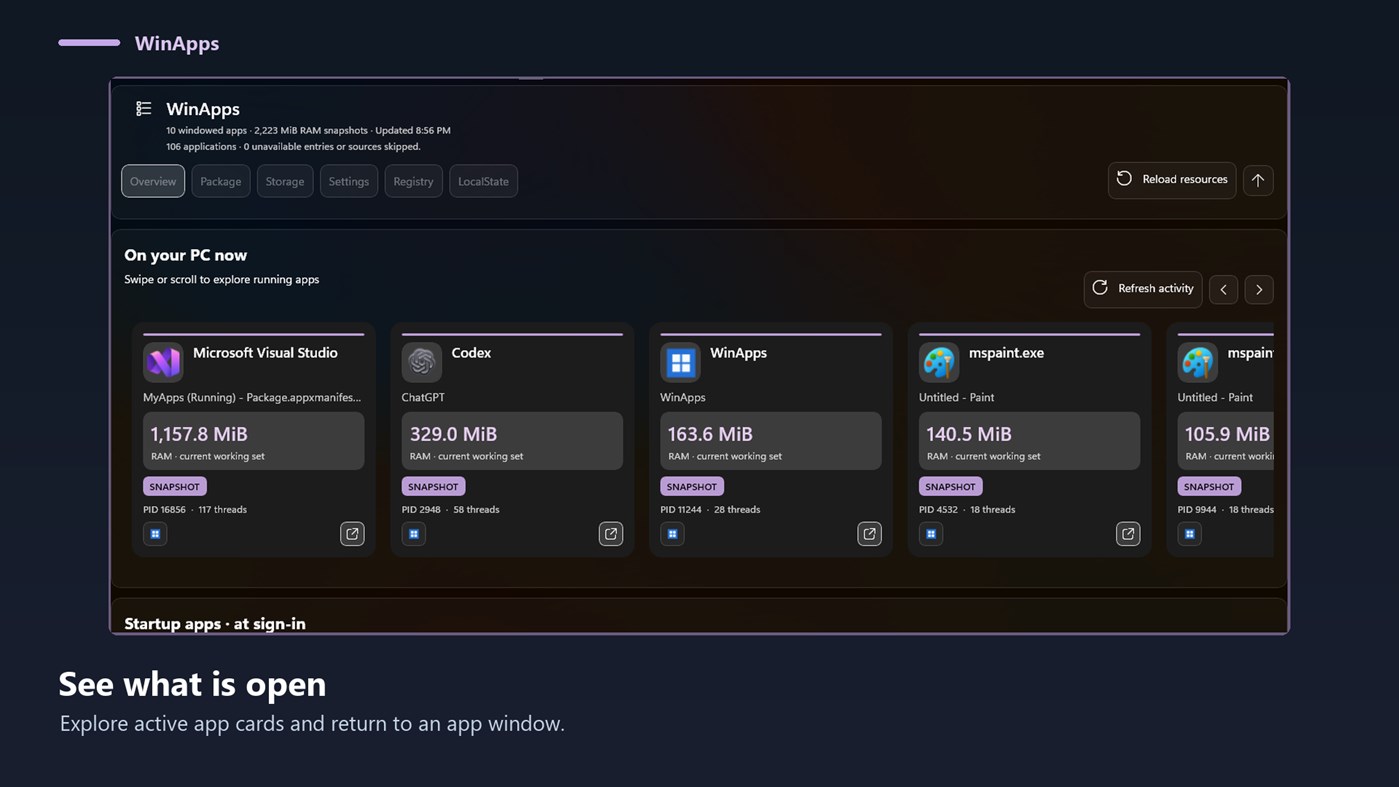Advance to the next running app cards
Viewport: 1399px width, 787px height.
click(x=1259, y=290)
